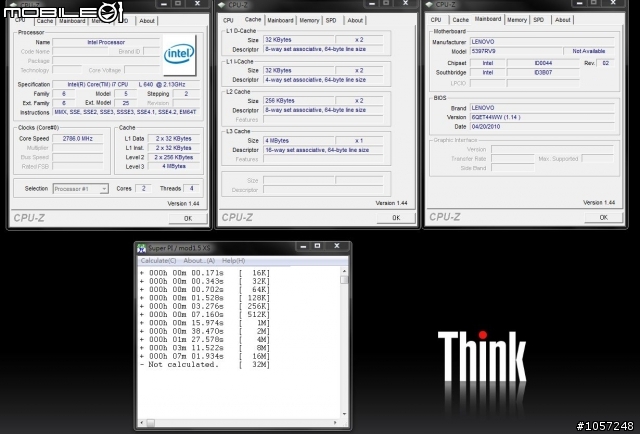Click the Super PI window title icon
The image size is (641, 434).
click(141, 248)
